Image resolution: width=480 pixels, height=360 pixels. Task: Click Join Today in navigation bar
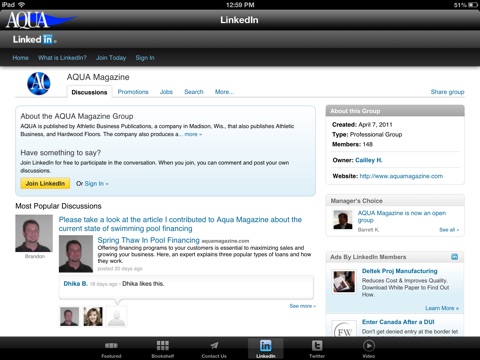111,58
